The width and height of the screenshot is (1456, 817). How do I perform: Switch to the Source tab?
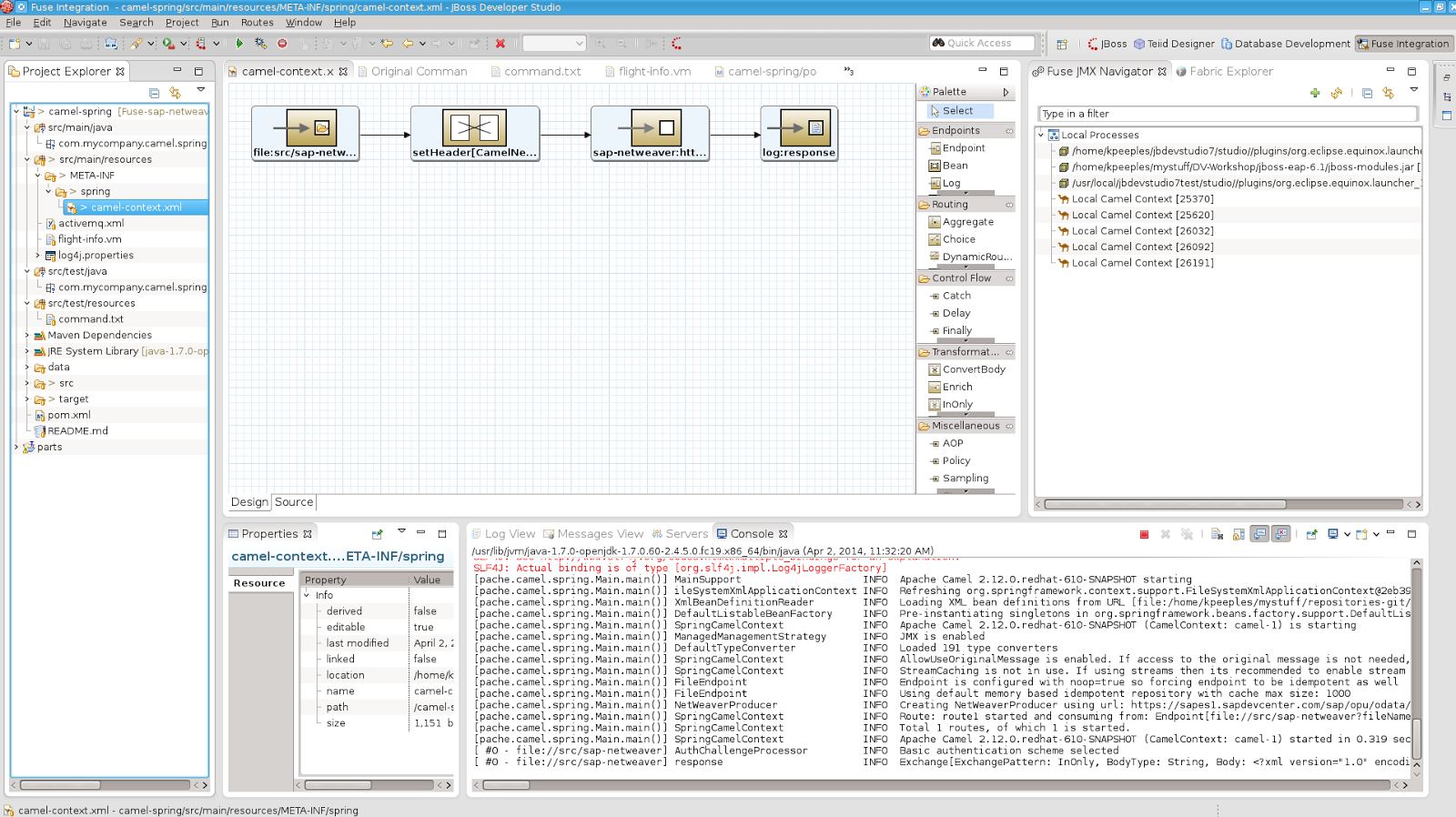tap(294, 502)
